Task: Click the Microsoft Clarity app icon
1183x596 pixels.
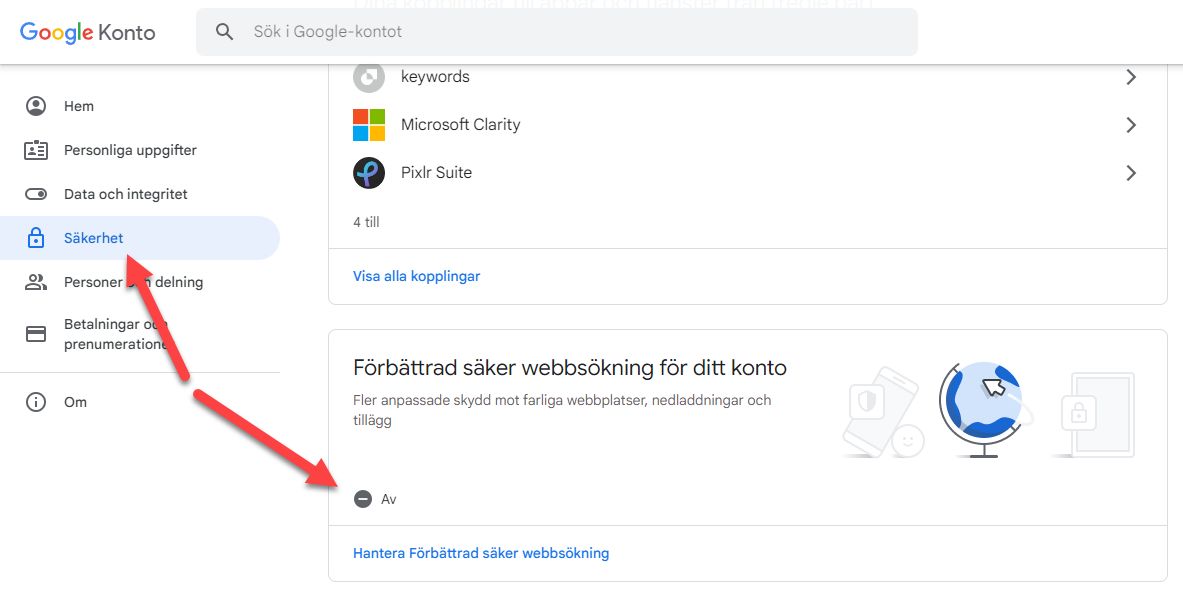Action: pos(369,124)
